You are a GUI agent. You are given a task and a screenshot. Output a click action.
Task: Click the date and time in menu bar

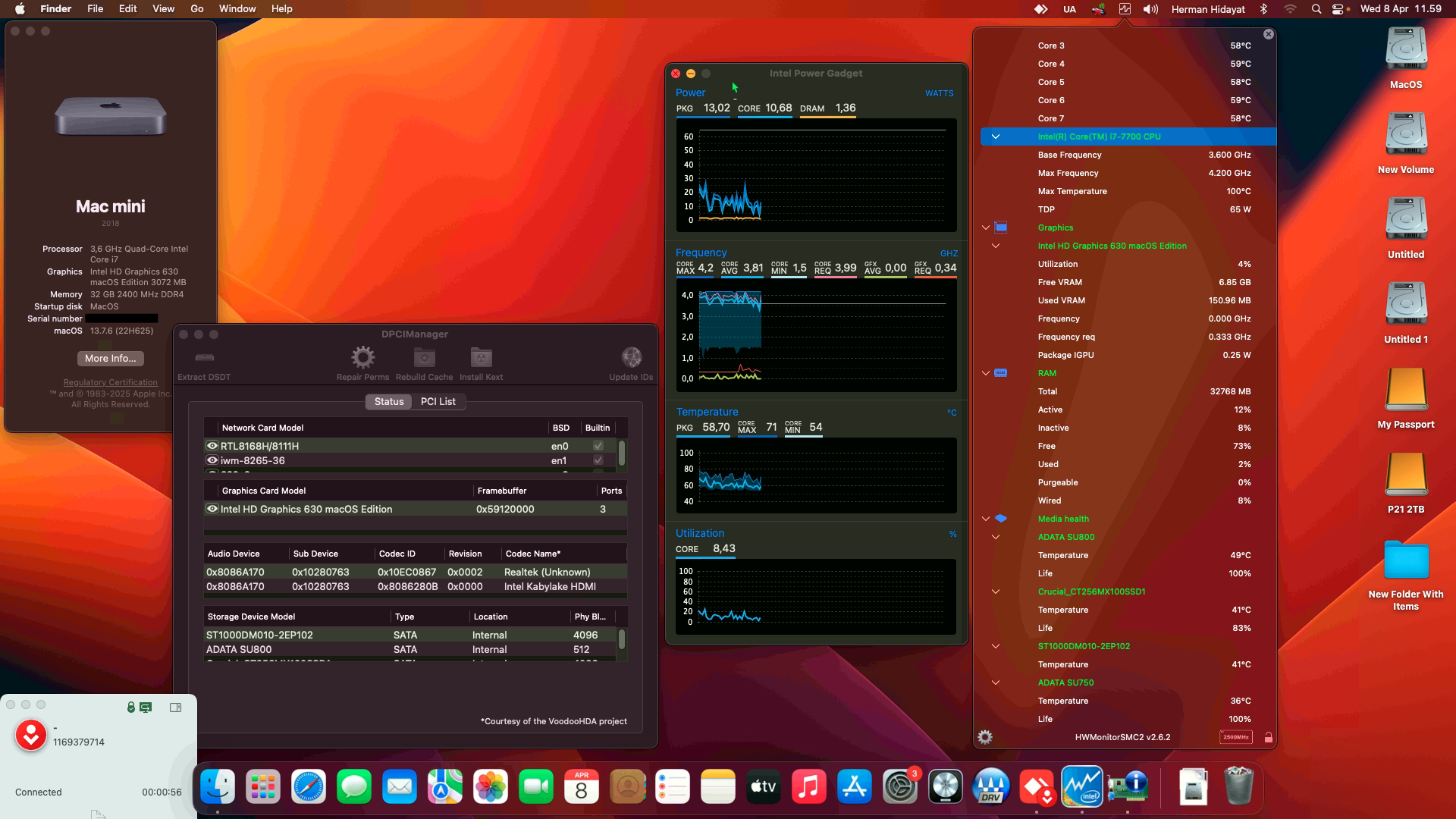point(1401,9)
